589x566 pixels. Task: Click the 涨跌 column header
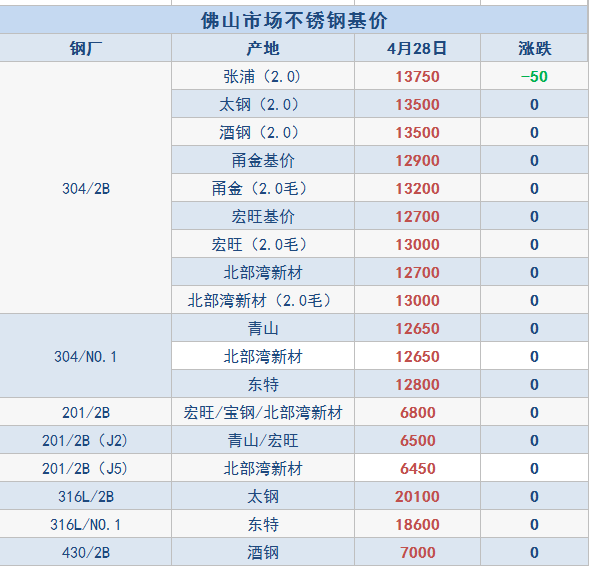(535, 48)
